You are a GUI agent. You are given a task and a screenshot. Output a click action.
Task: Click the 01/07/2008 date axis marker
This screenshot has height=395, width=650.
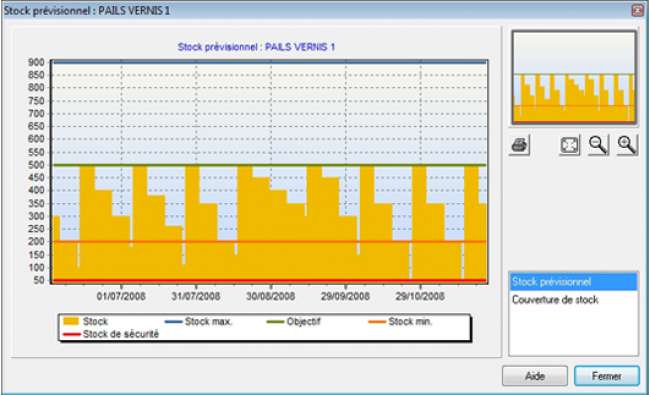click(x=121, y=296)
